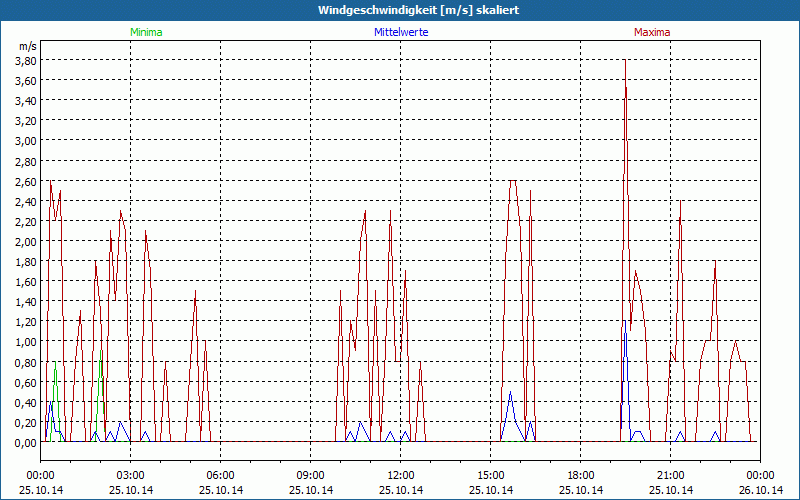
Task: Click the 26.10.14 date label
Action: click(760, 490)
